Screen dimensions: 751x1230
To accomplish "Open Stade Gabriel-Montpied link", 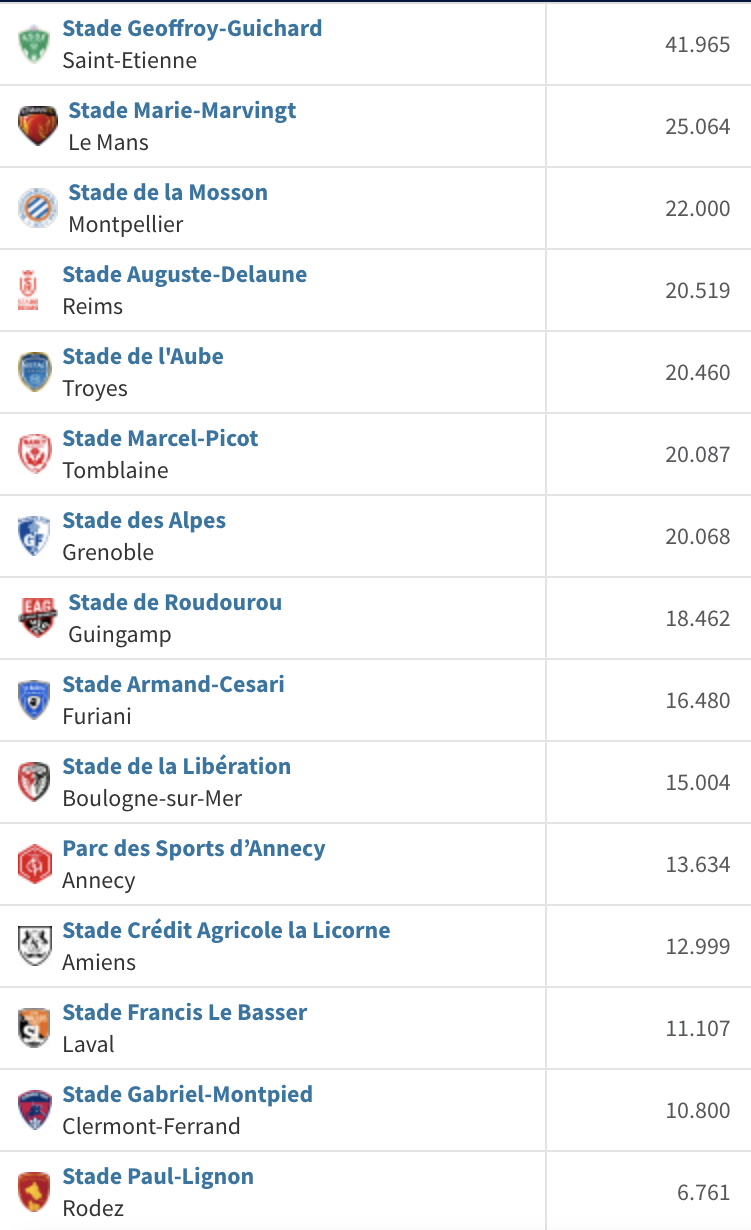I will pos(187,1094).
